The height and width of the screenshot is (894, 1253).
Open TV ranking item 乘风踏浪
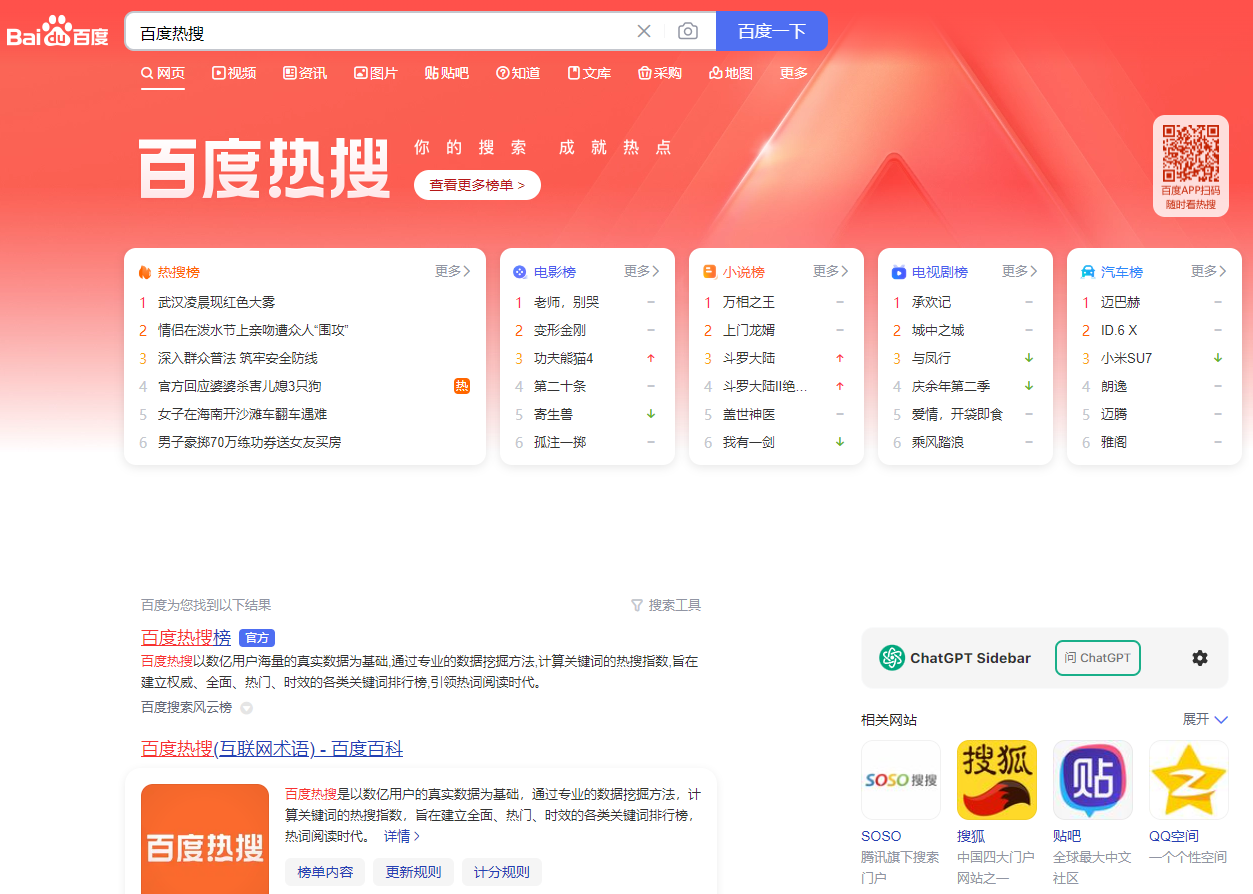pyautogui.click(x=938, y=442)
